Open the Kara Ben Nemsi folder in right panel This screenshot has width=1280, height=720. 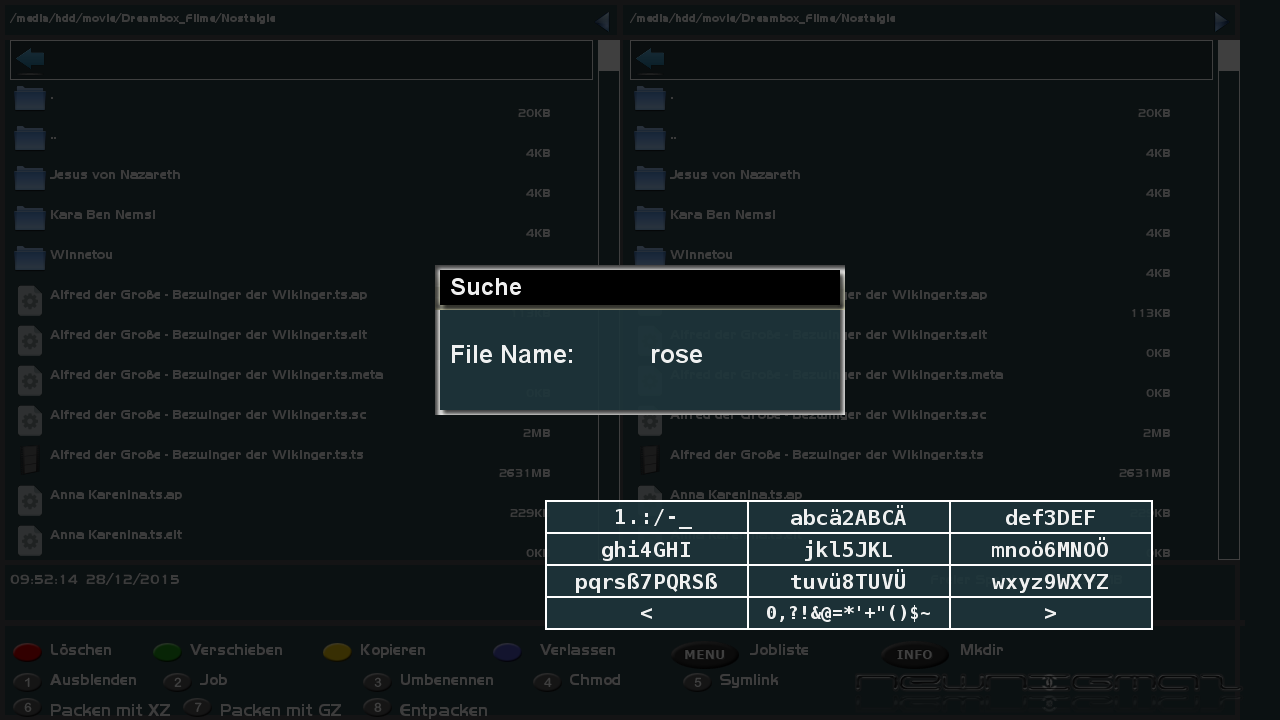point(722,215)
